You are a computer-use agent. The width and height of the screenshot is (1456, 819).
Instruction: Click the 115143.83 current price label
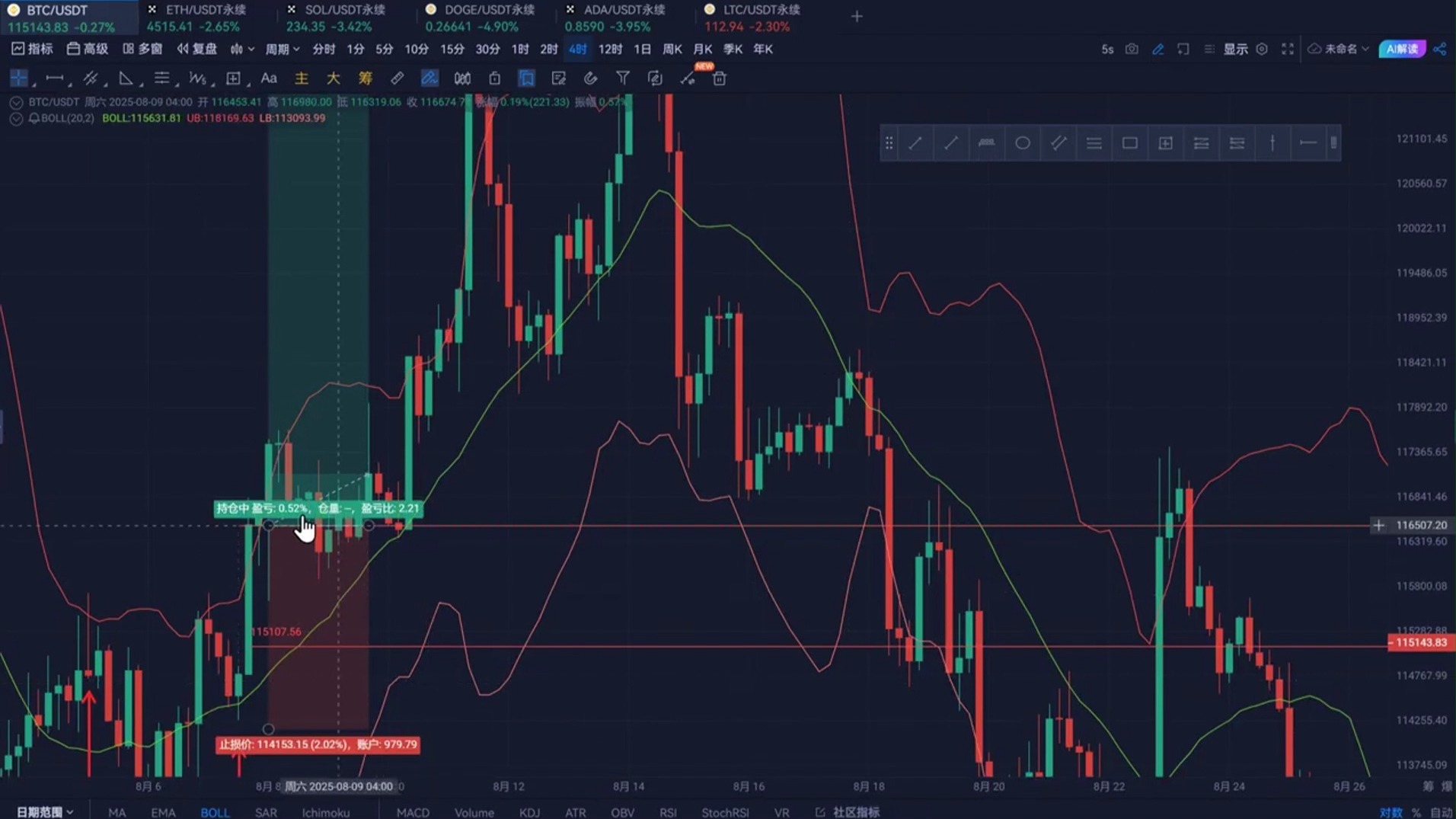point(1420,643)
